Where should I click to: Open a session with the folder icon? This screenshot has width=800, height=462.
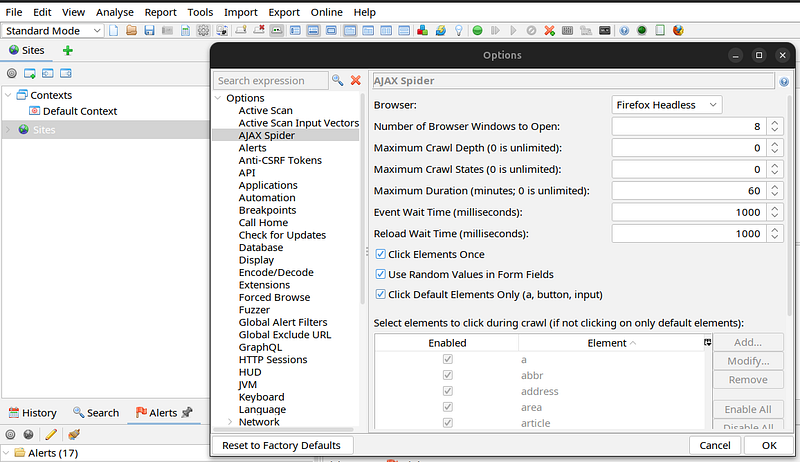131,31
